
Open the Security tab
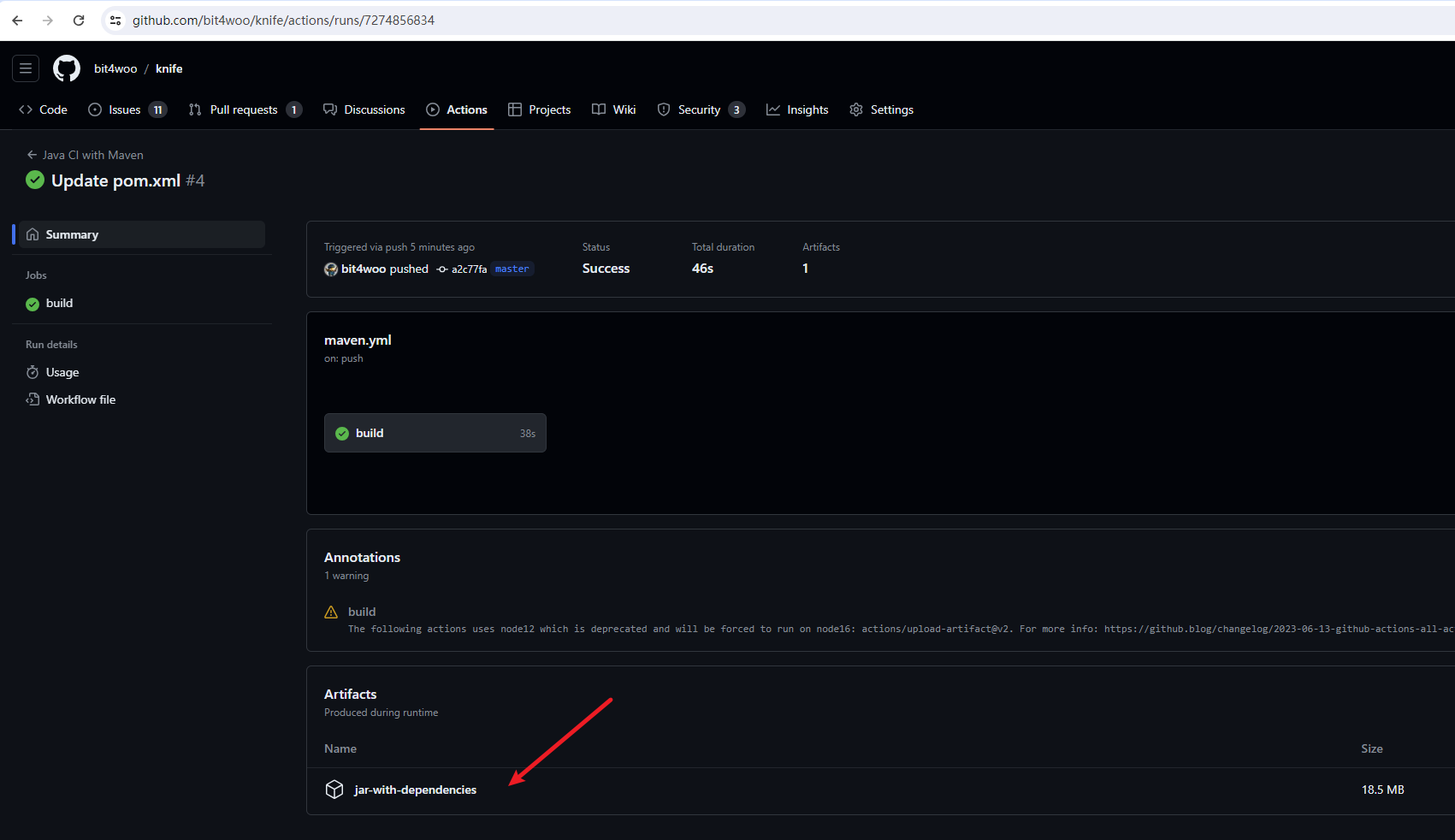[x=701, y=109]
